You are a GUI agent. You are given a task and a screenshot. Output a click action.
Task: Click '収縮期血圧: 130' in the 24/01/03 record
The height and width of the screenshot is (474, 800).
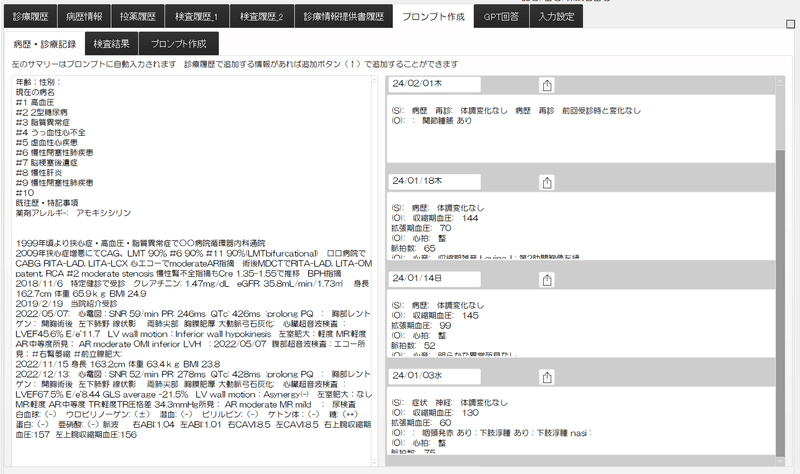(435, 412)
